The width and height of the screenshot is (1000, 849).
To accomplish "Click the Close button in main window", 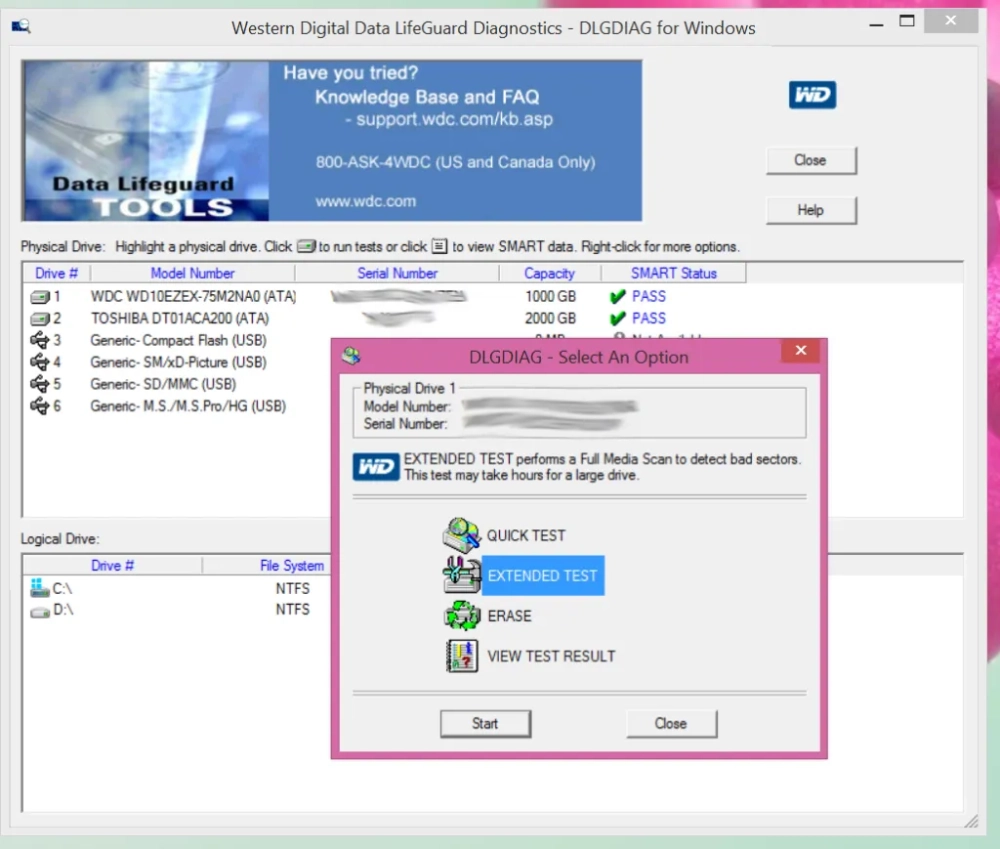I will (x=811, y=161).
